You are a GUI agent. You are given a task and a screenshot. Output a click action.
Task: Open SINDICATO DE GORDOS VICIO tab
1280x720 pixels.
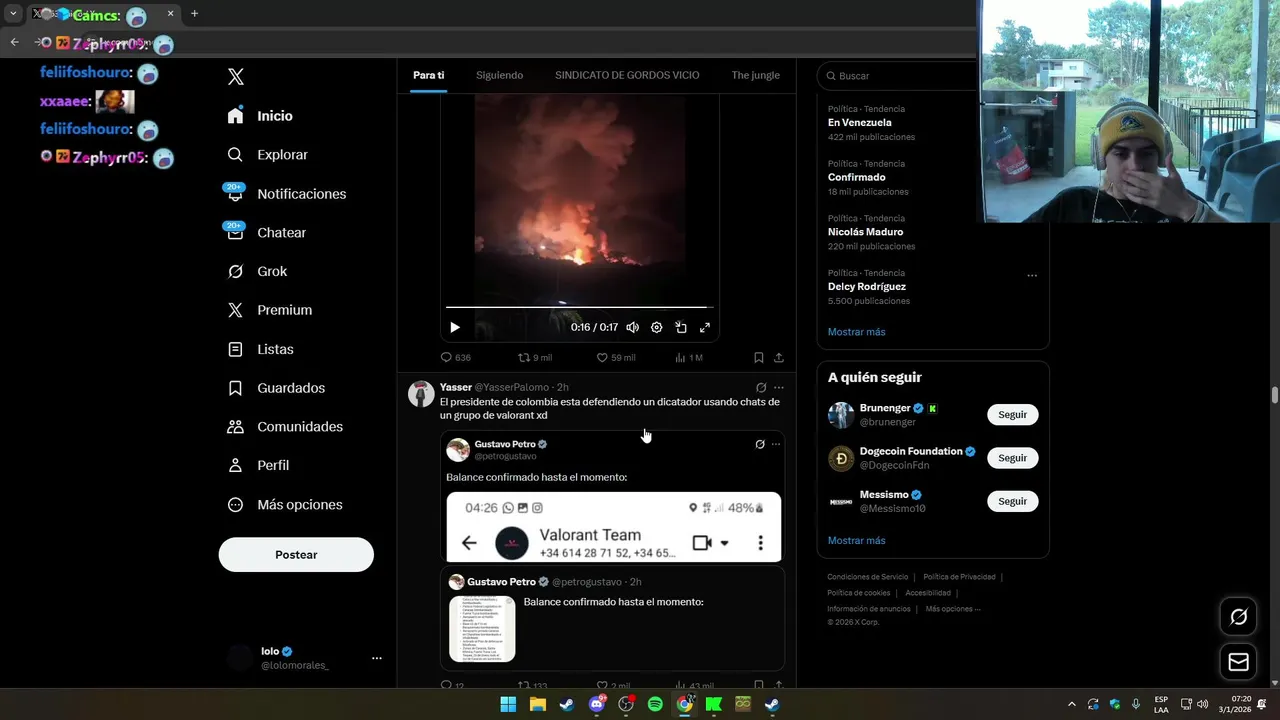pyautogui.click(x=627, y=75)
